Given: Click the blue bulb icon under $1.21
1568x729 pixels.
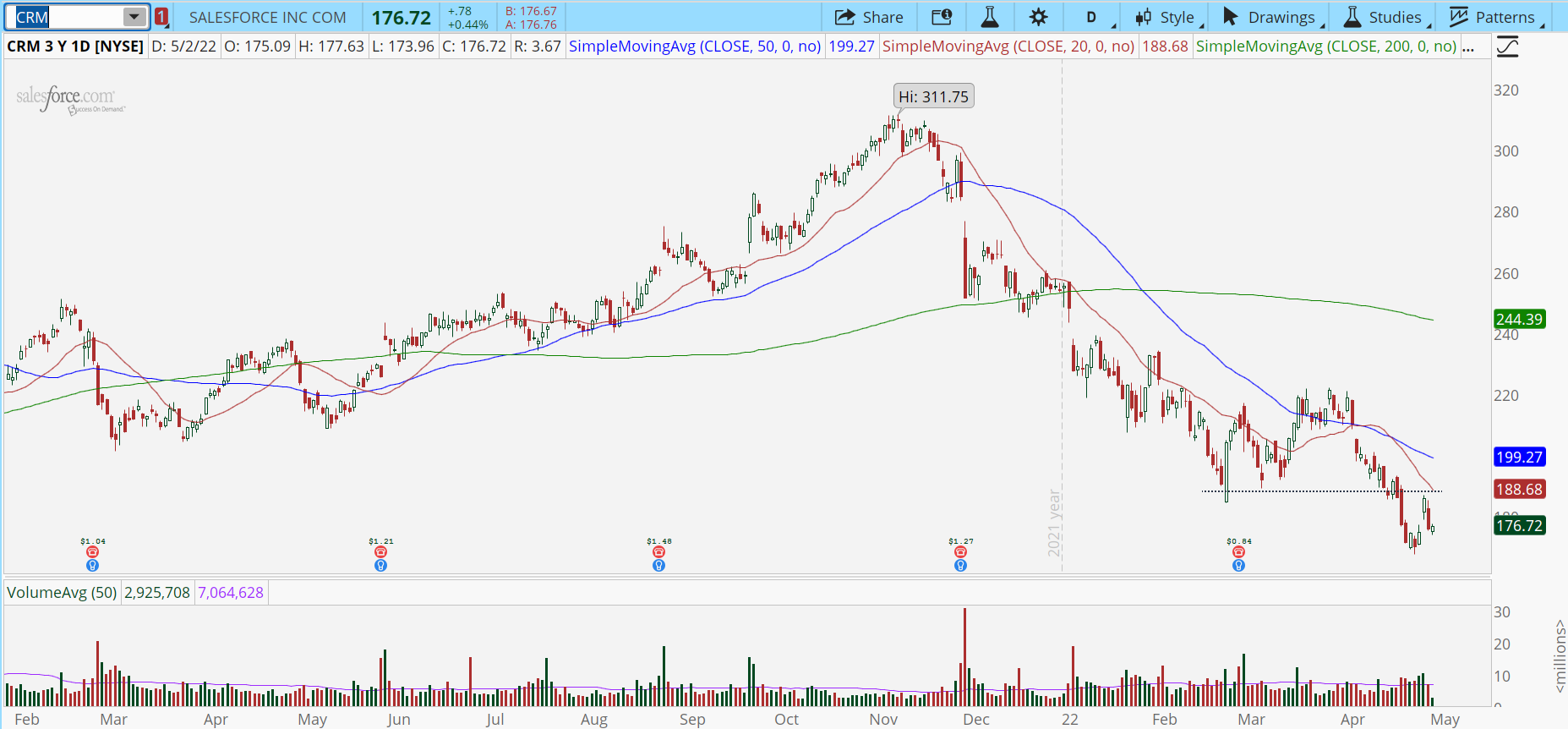Looking at the screenshot, I should (381, 565).
